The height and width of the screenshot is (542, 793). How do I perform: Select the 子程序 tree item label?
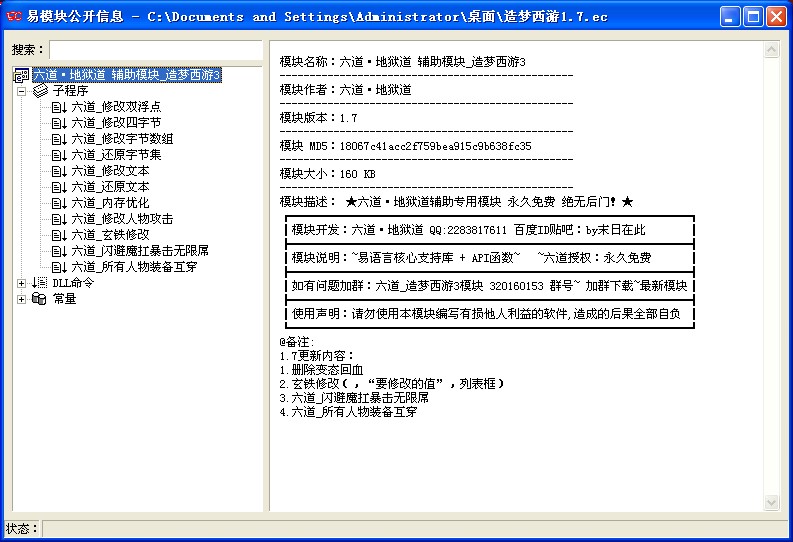[70, 91]
